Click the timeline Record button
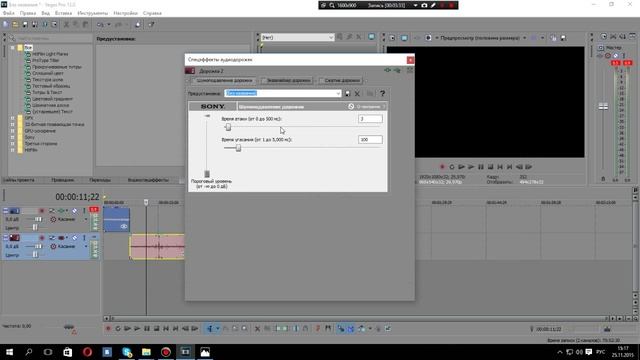The height and width of the screenshot is (360, 640). 108,329
